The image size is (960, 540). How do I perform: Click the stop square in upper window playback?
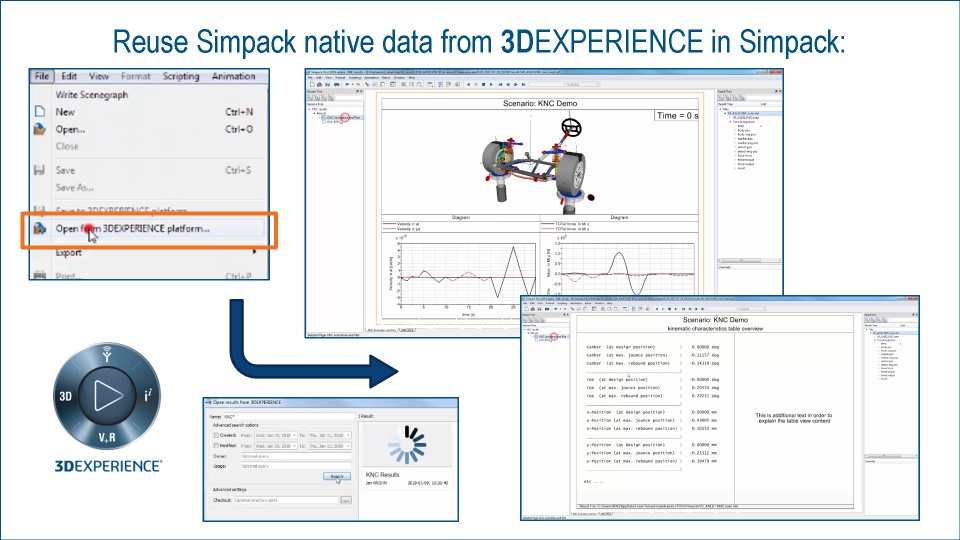[484, 84]
